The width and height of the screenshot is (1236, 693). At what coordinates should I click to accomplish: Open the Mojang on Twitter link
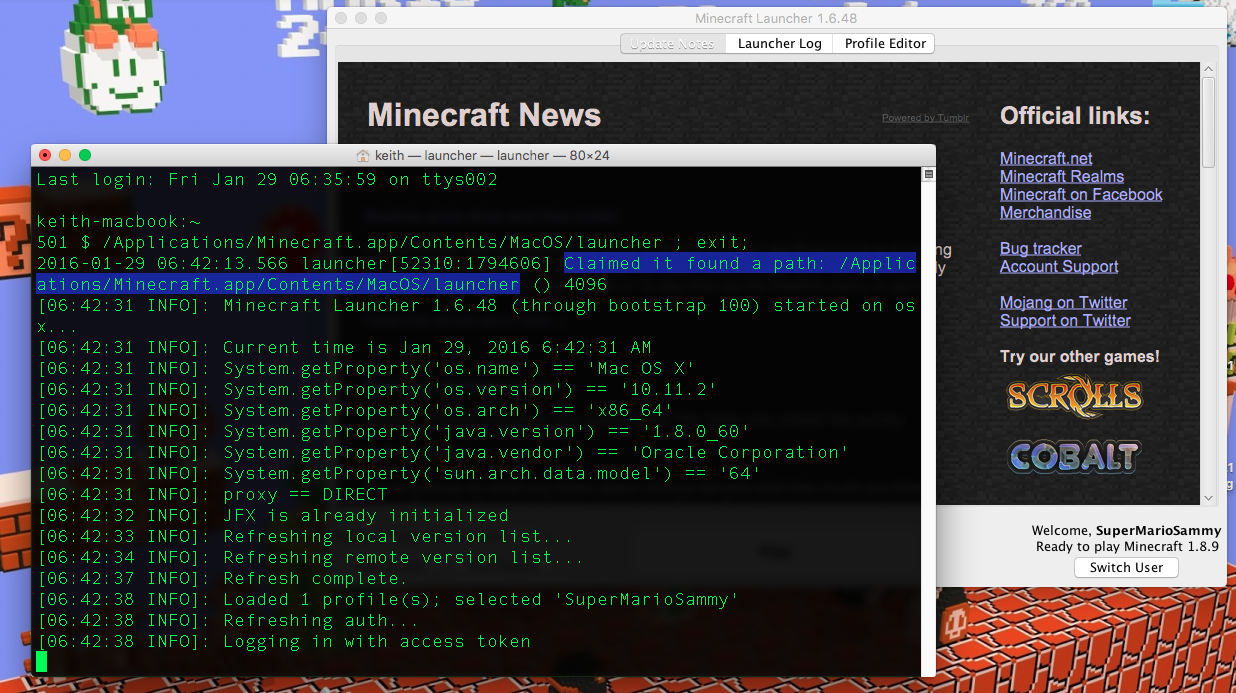coord(1063,302)
